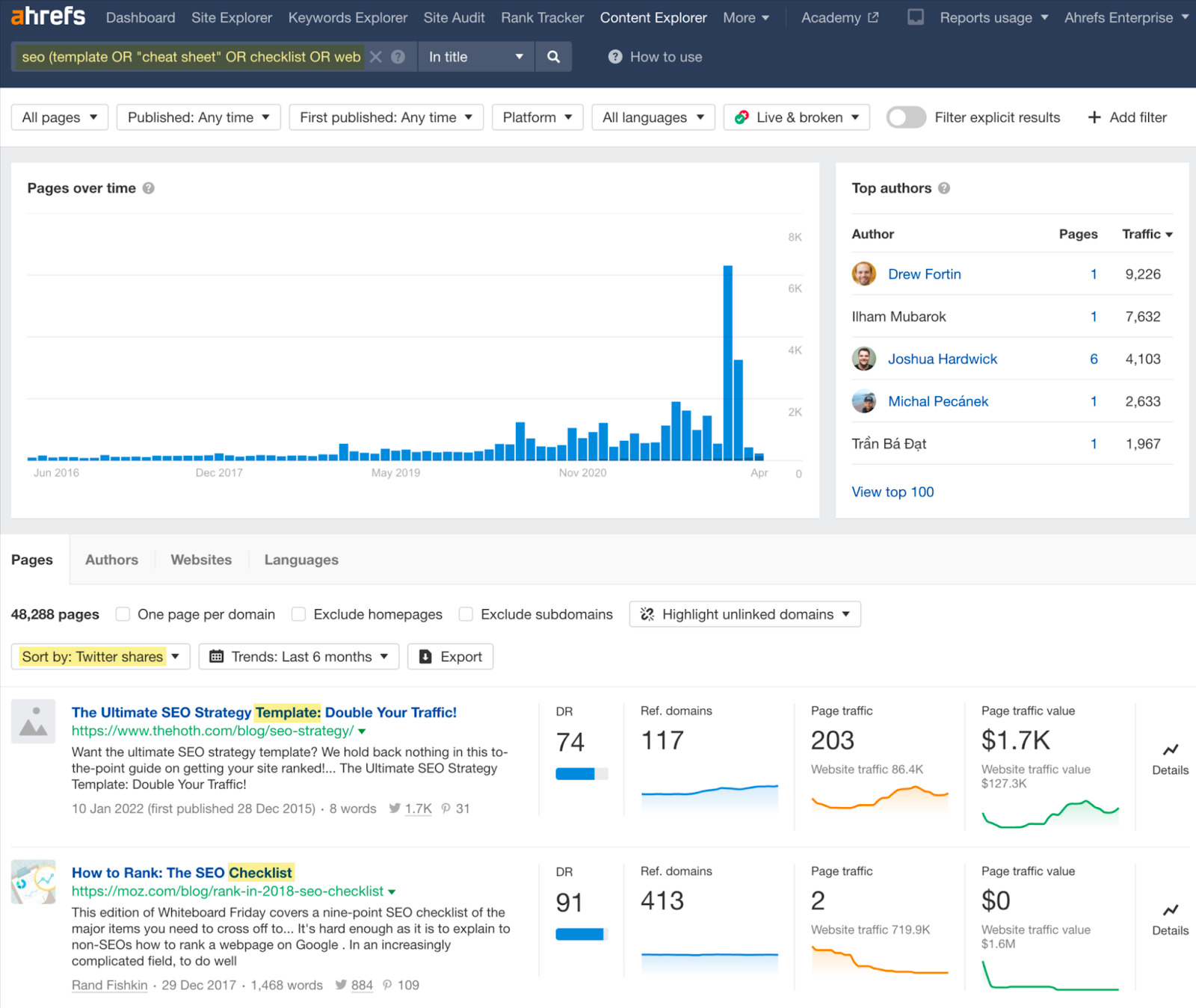
Task: Open Reports usage menu
Action: tap(993, 17)
